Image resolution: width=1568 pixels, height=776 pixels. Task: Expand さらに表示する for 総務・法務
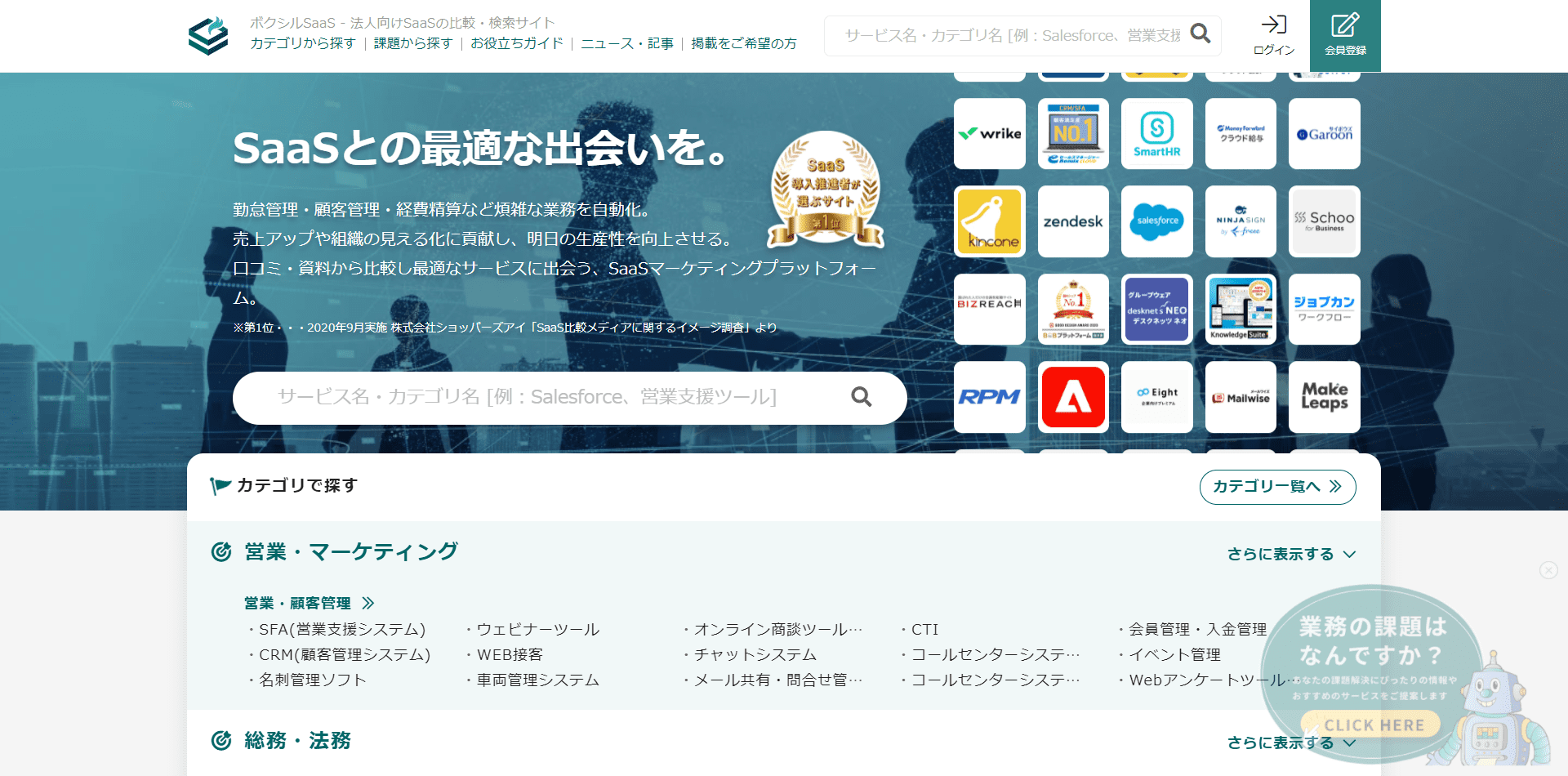1282,742
